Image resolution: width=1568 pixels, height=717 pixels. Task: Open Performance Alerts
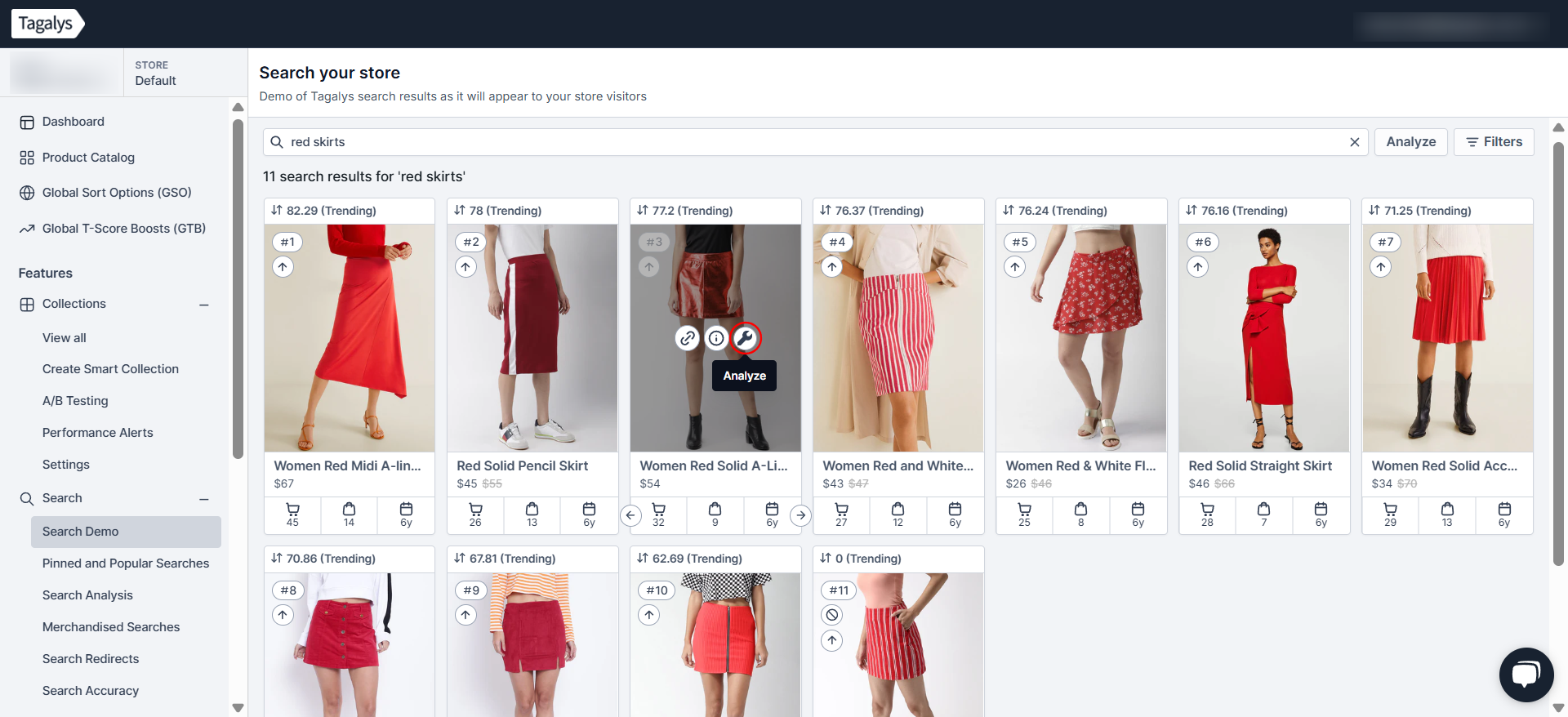coord(98,433)
